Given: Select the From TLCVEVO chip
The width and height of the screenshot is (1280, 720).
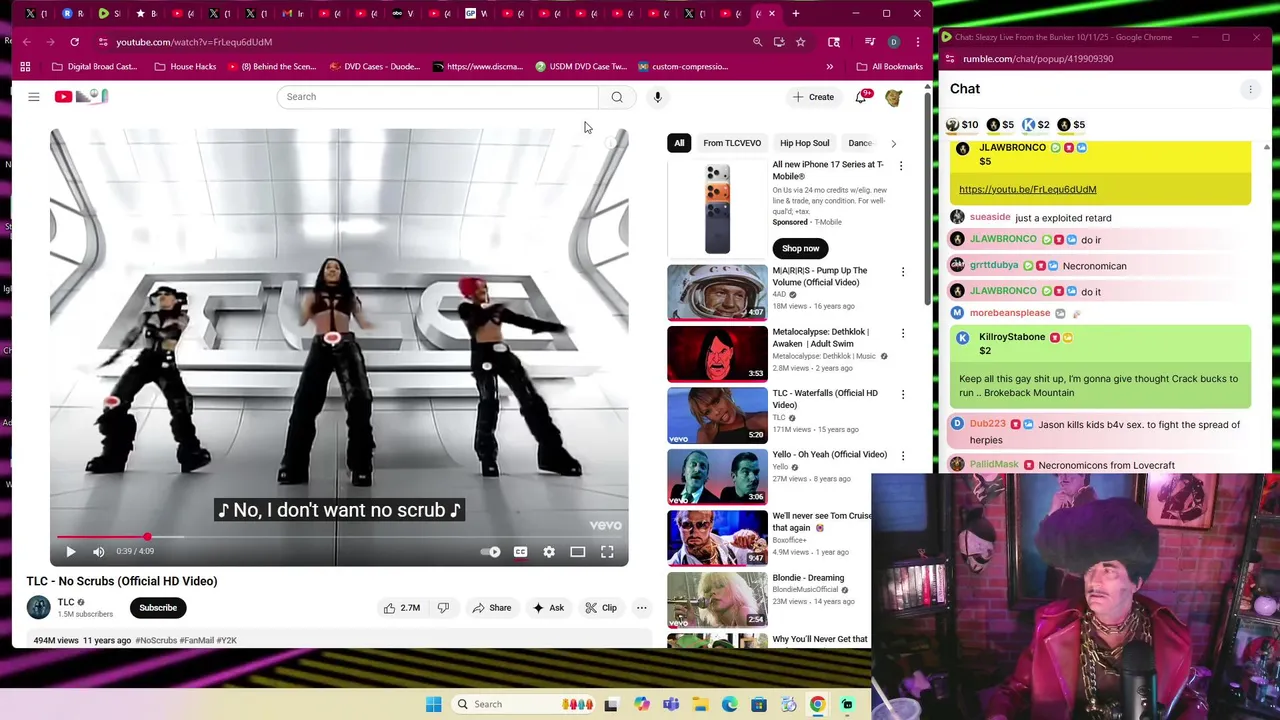Looking at the screenshot, I should [732, 143].
